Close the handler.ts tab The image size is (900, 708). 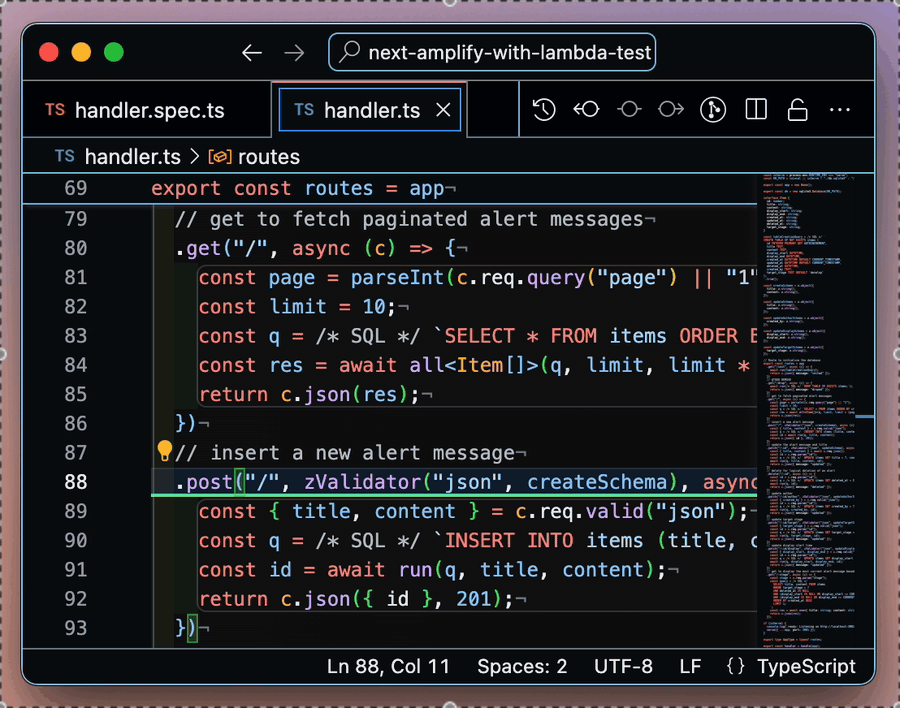pos(443,110)
